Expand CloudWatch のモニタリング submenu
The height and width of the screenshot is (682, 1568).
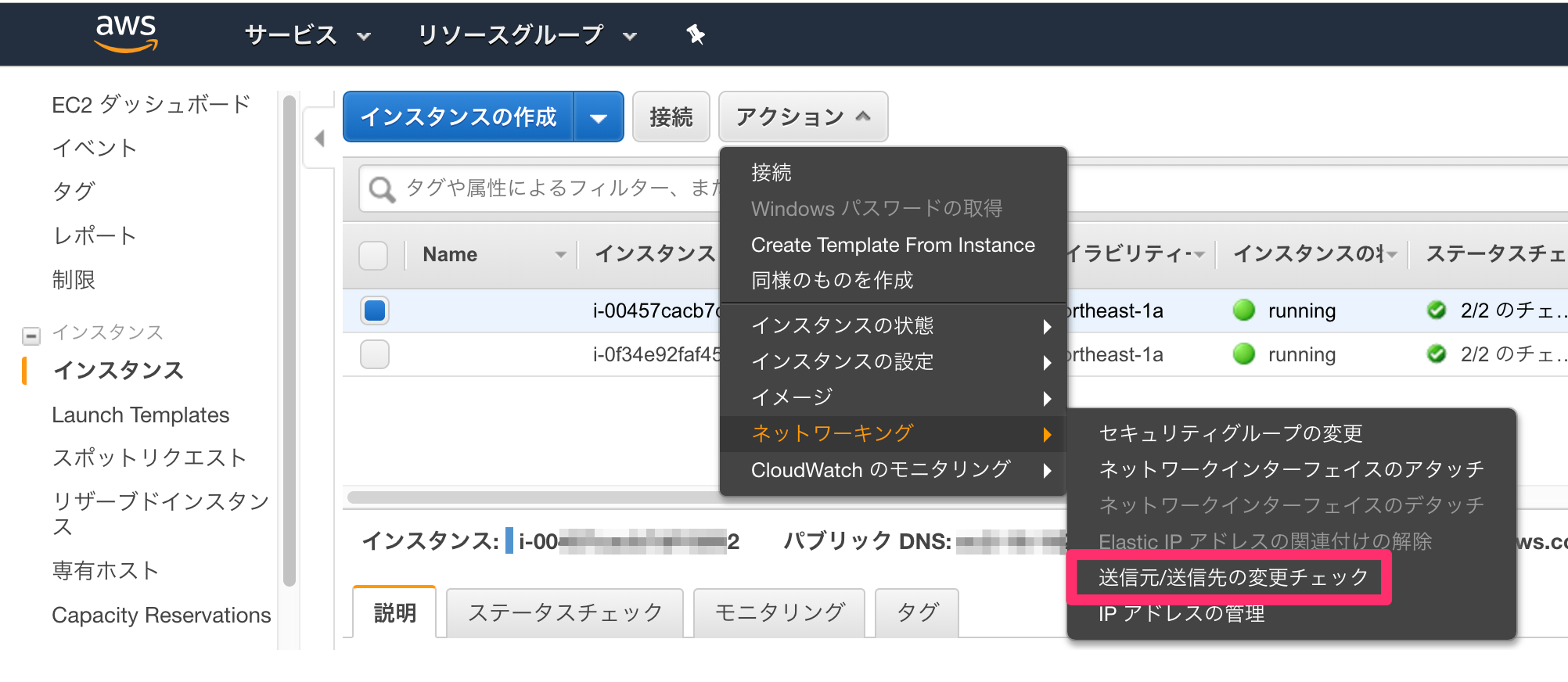pos(893,470)
